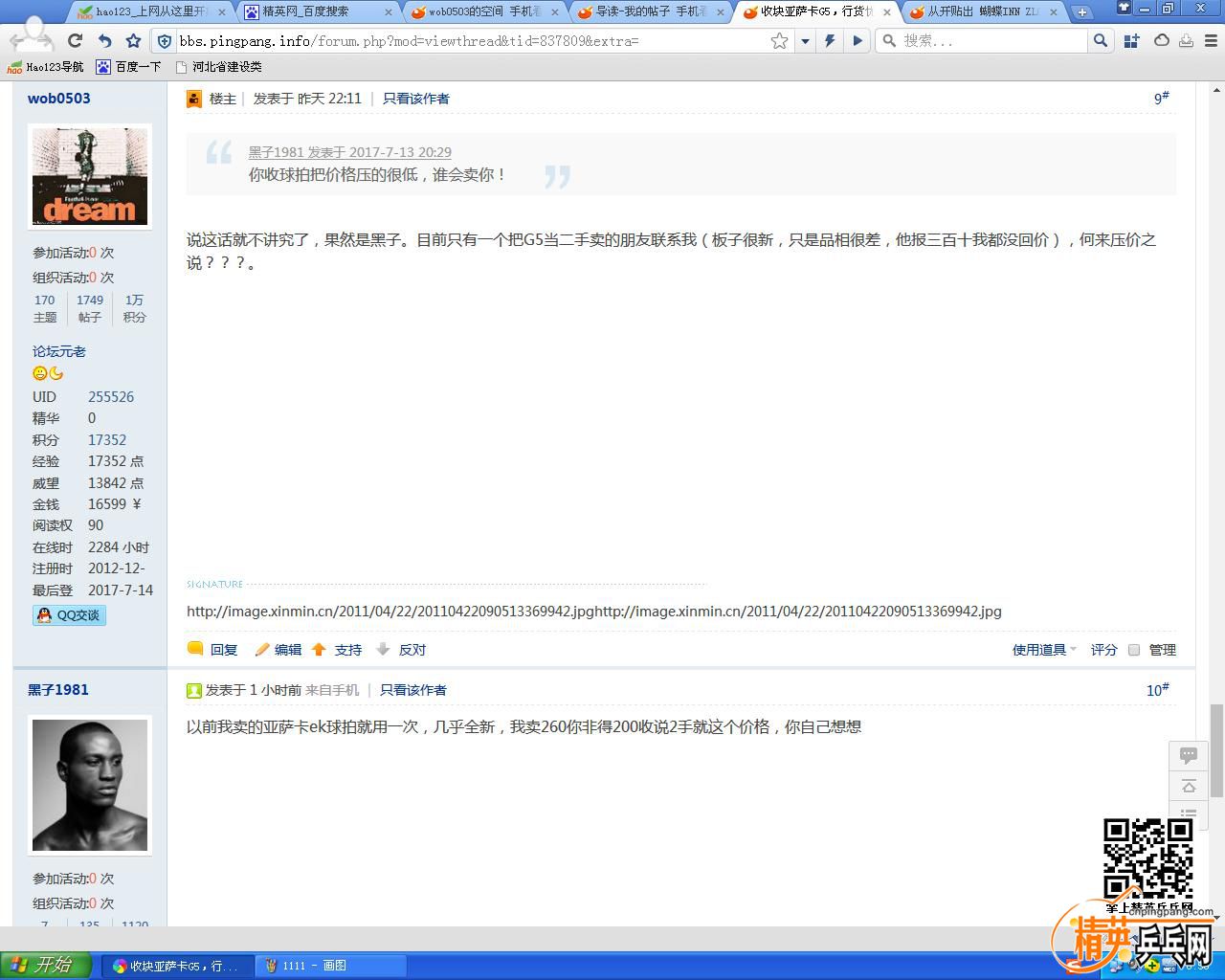This screenshot has width=1225, height=980.
Task: Click the browser refresh icon
Action: 76,41
